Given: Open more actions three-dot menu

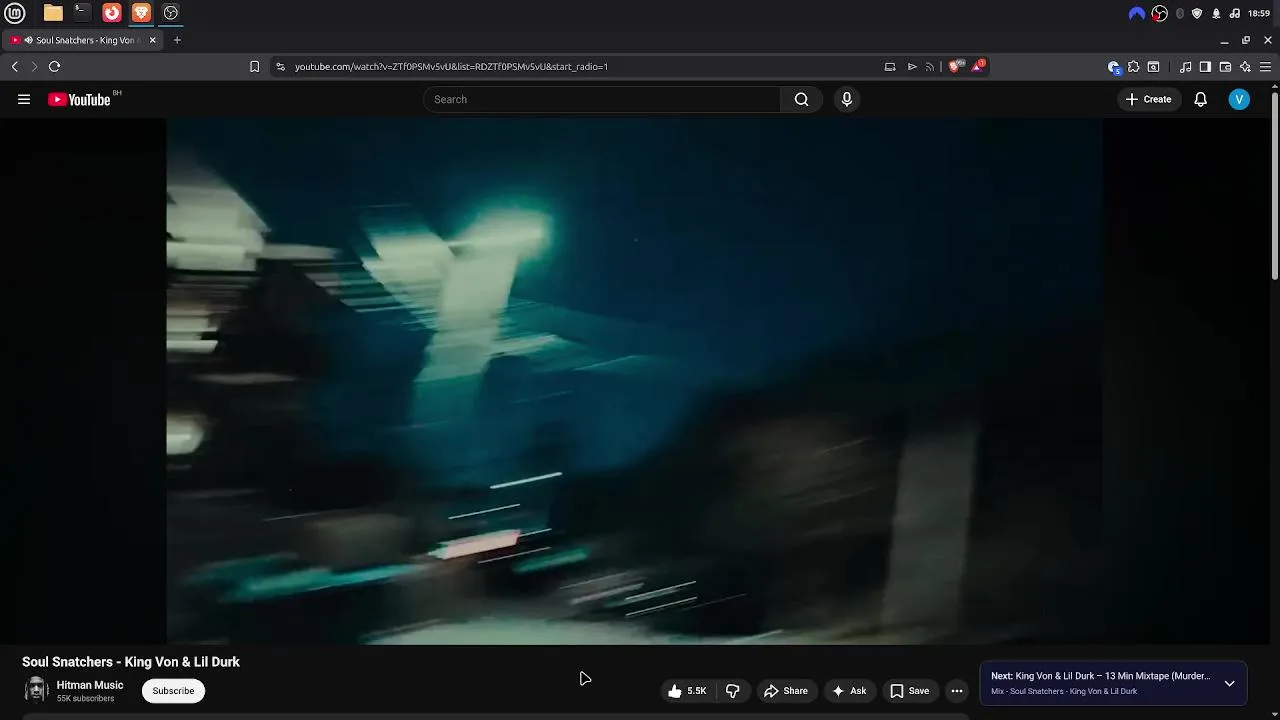Looking at the screenshot, I should pos(957,691).
